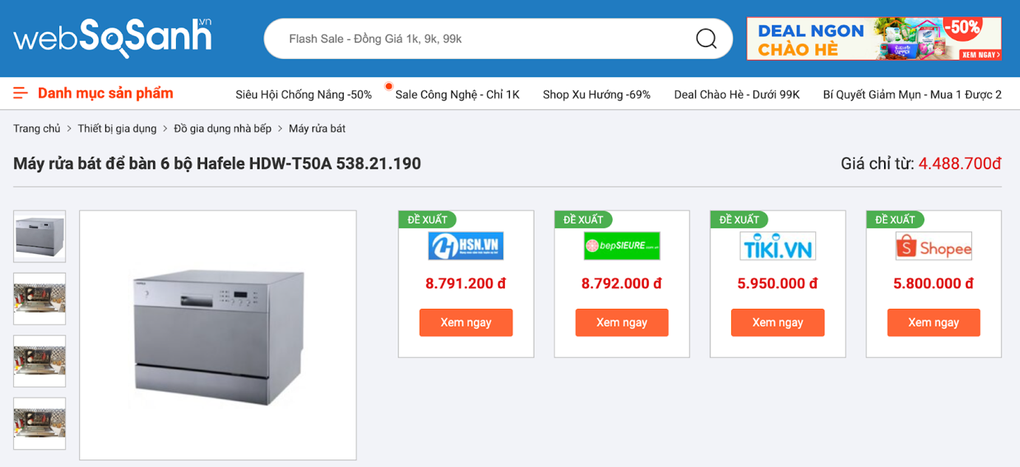The width and height of the screenshot is (1020, 467).
Task: Go to Shop Xu Hướng -69% promotion
Action: click(596, 94)
